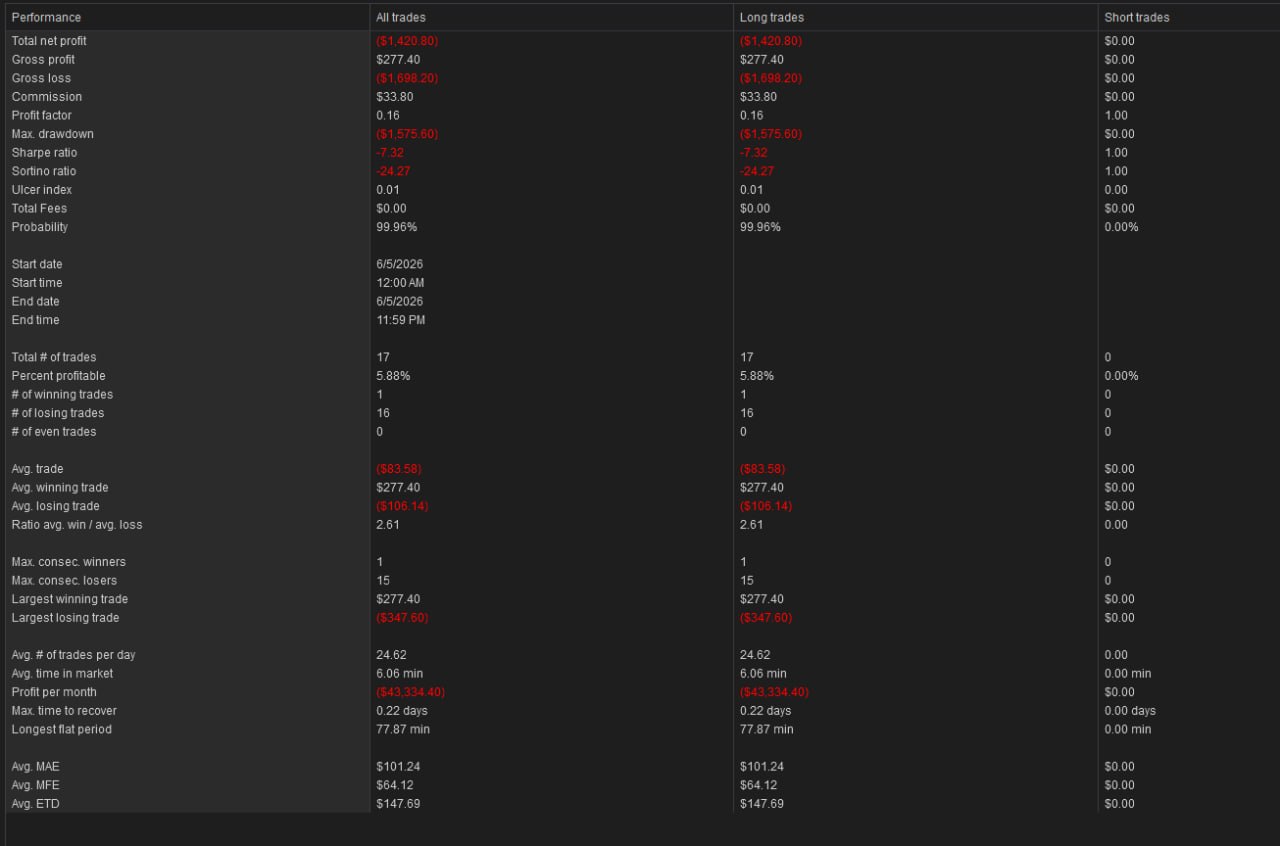Click All trades Largest losing trade ($347.60)

[402, 618]
